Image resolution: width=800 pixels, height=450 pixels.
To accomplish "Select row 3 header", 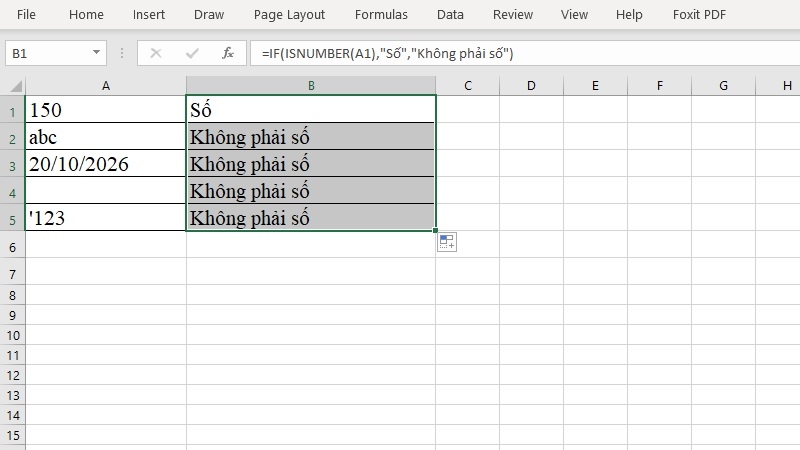I will click(12, 163).
